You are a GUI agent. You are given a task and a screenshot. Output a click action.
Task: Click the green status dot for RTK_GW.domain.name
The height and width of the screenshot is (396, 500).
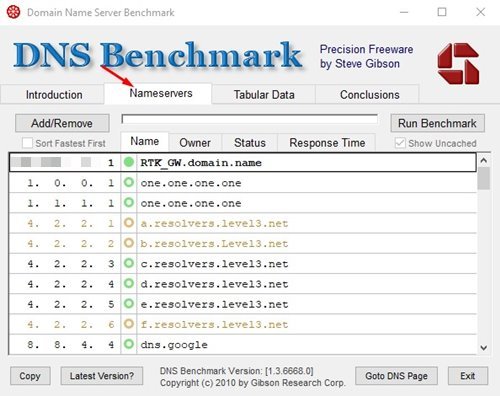click(129, 162)
